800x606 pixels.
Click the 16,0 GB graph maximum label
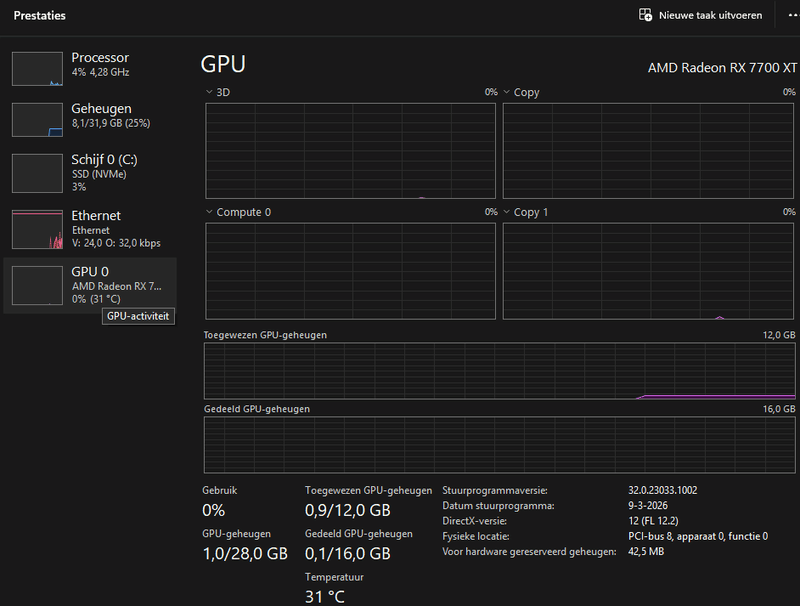click(779, 409)
